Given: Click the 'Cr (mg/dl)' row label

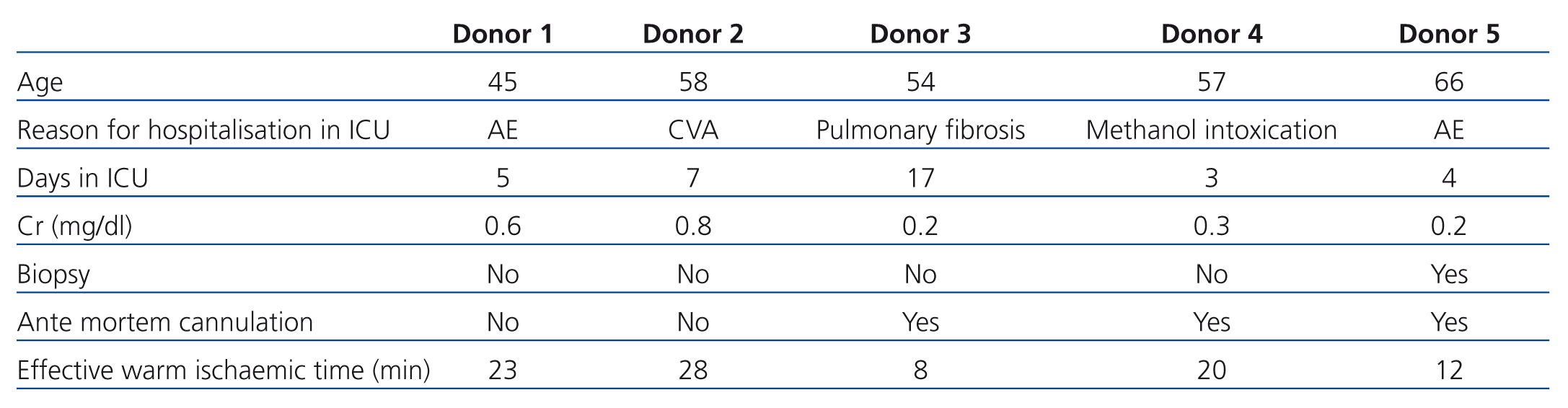Looking at the screenshot, I should point(74,226).
